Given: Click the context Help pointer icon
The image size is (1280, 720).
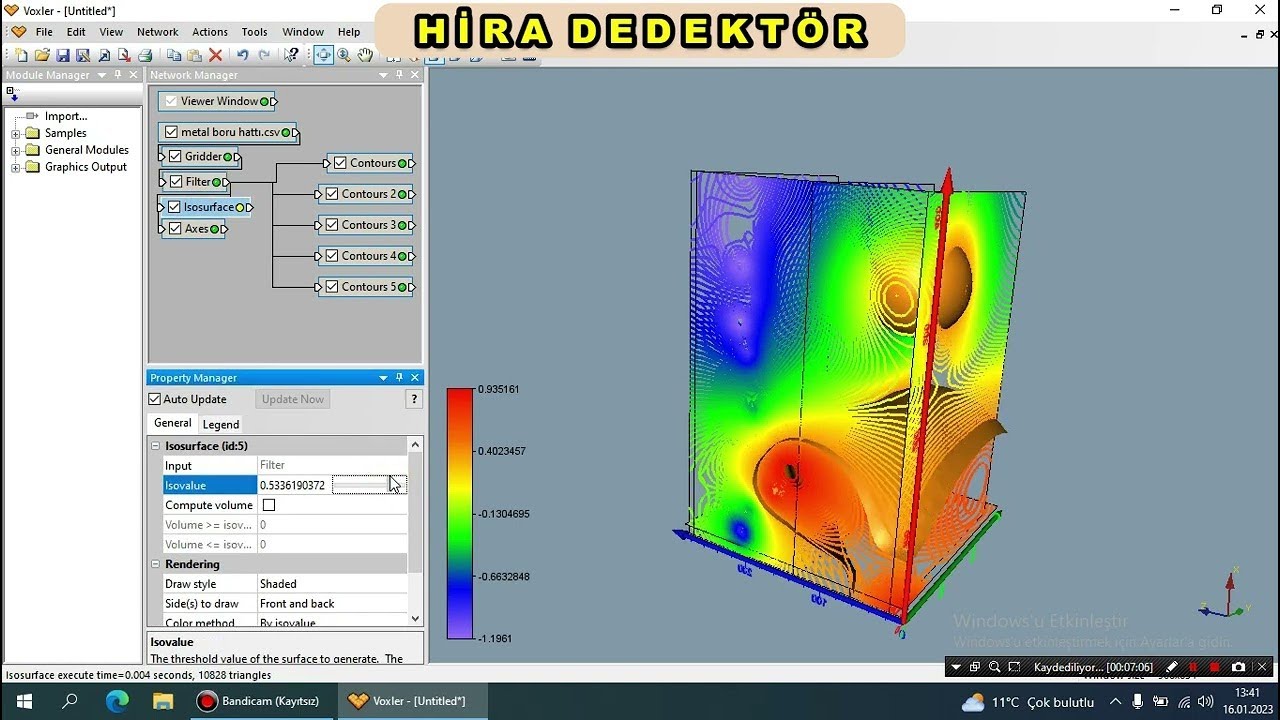Looking at the screenshot, I should pos(291,55).
